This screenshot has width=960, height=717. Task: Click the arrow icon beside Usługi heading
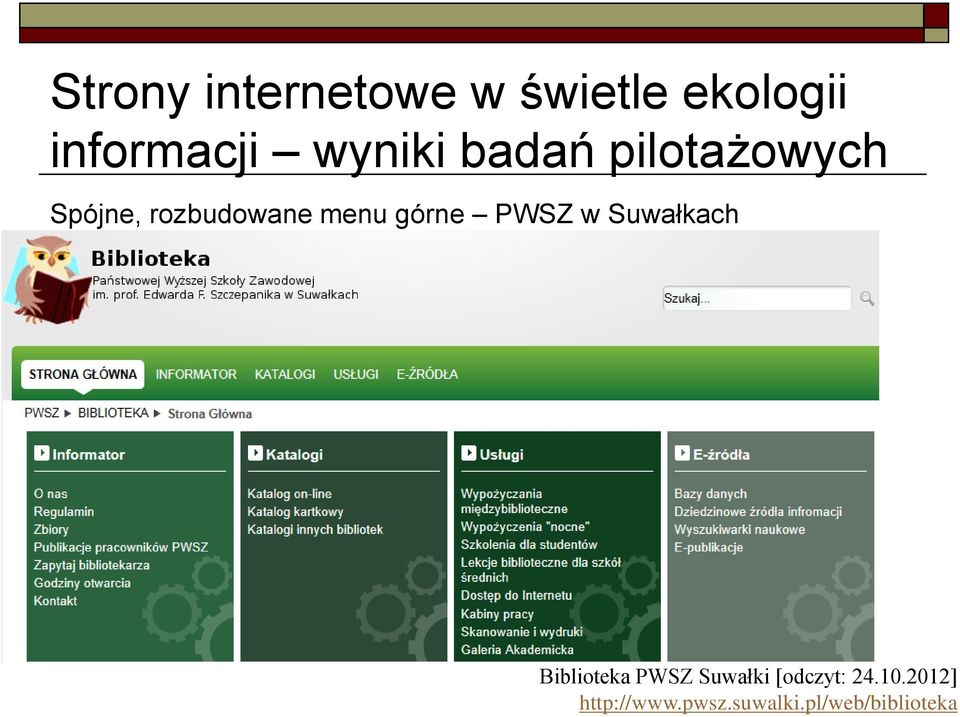tap(468, 453)
